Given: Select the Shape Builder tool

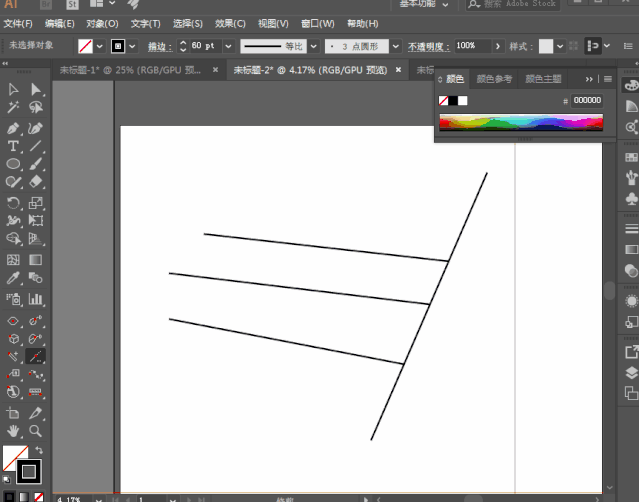Looking at the screenshot, I should (x=13, y=238).
